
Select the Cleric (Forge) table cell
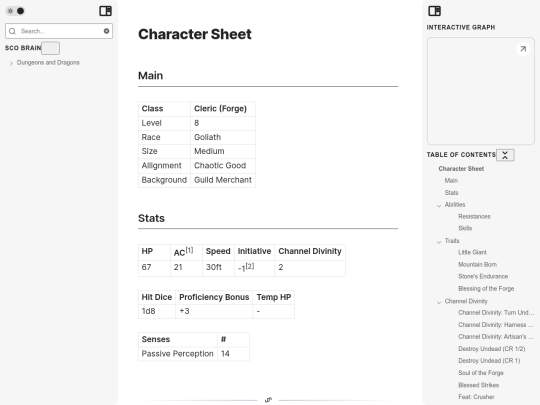[x=223, y=109]
